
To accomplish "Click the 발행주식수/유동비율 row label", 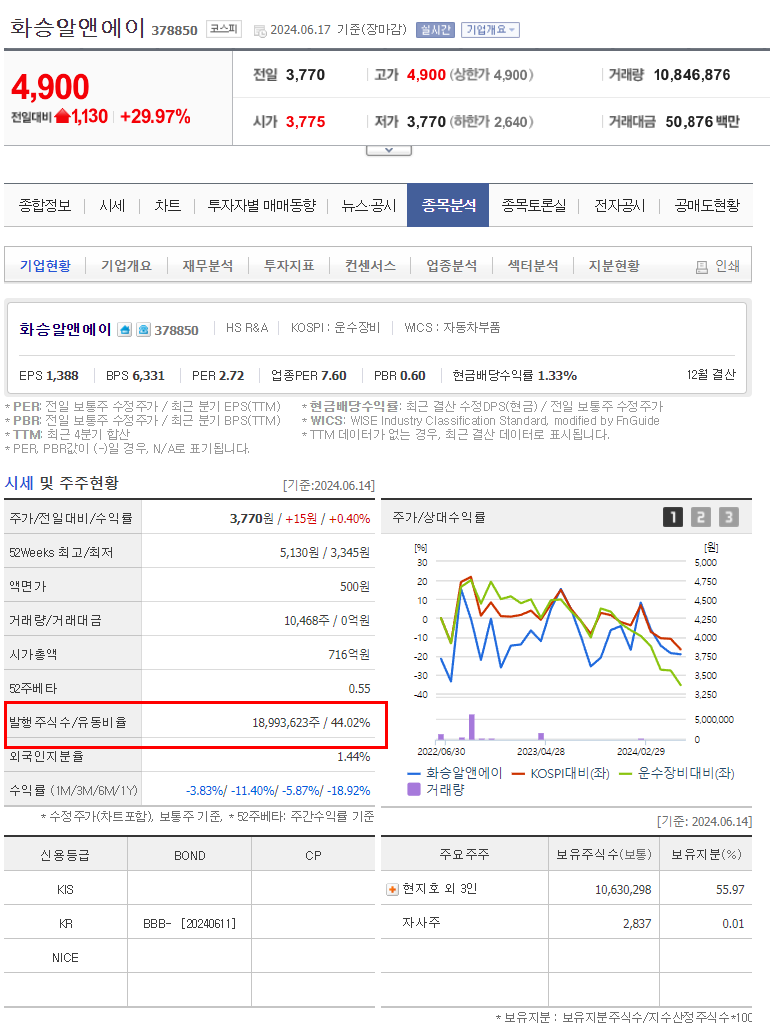I will [68, 723].
